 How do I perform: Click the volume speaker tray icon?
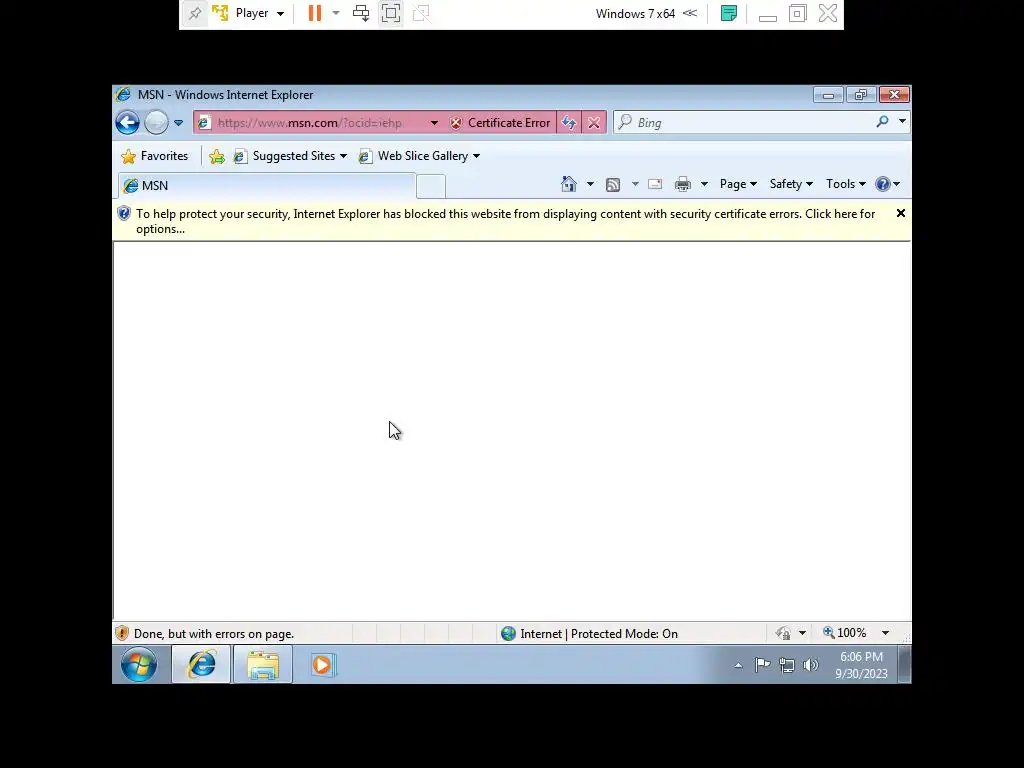pos(810,665)
